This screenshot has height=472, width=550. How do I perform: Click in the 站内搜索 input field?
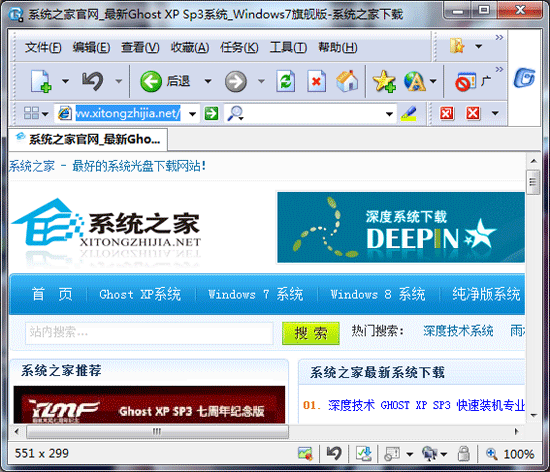coord(149,332)
